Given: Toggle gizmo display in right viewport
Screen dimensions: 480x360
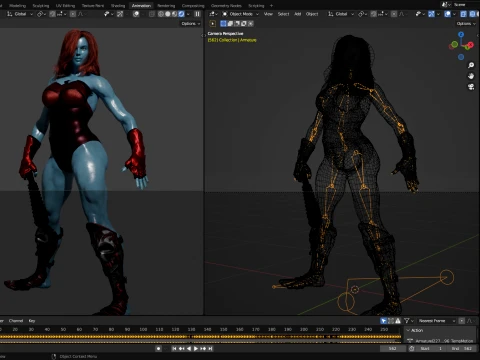Looking at the screenshot, I should tap(431, 14).
